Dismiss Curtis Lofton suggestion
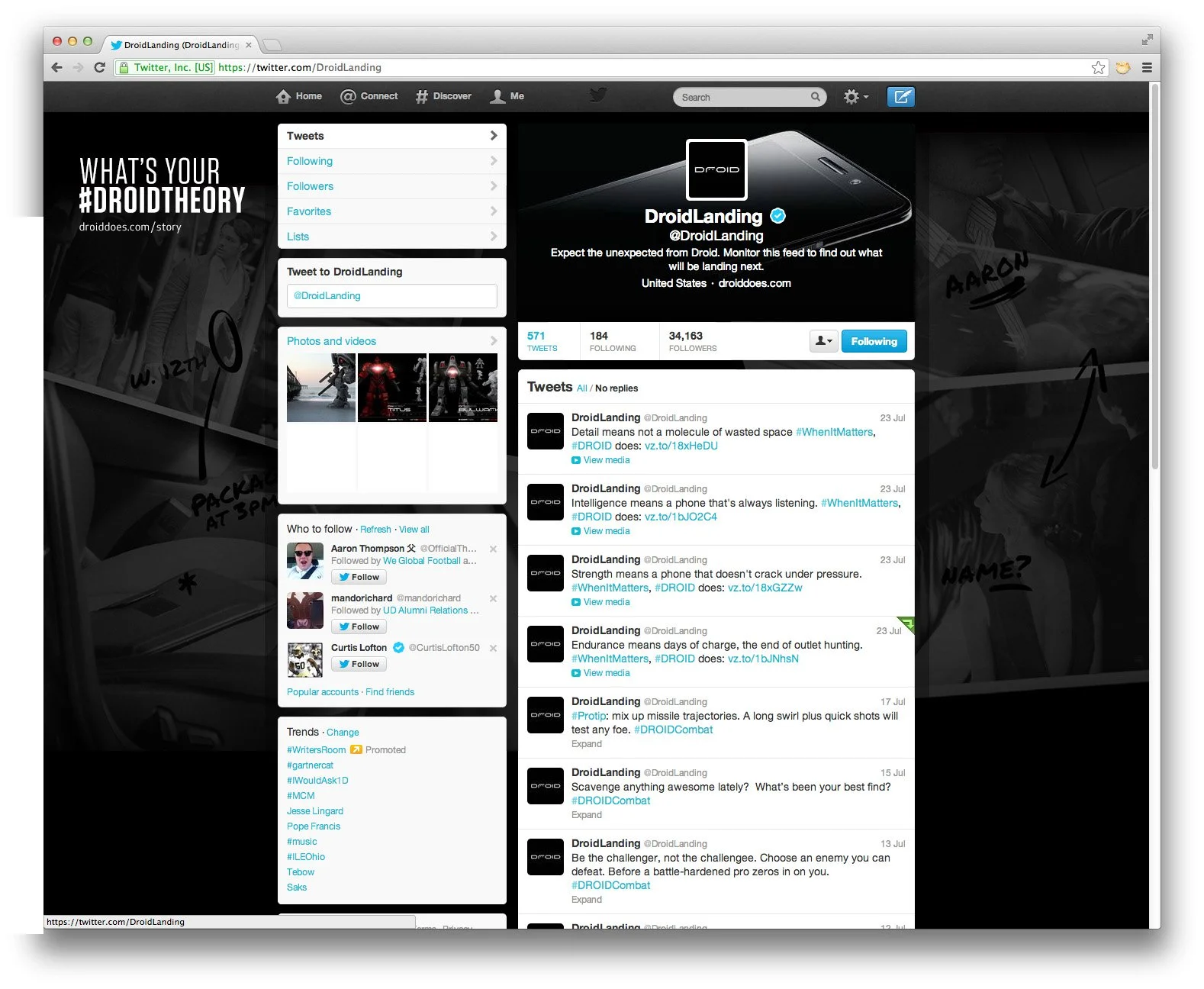 [494, 648]
